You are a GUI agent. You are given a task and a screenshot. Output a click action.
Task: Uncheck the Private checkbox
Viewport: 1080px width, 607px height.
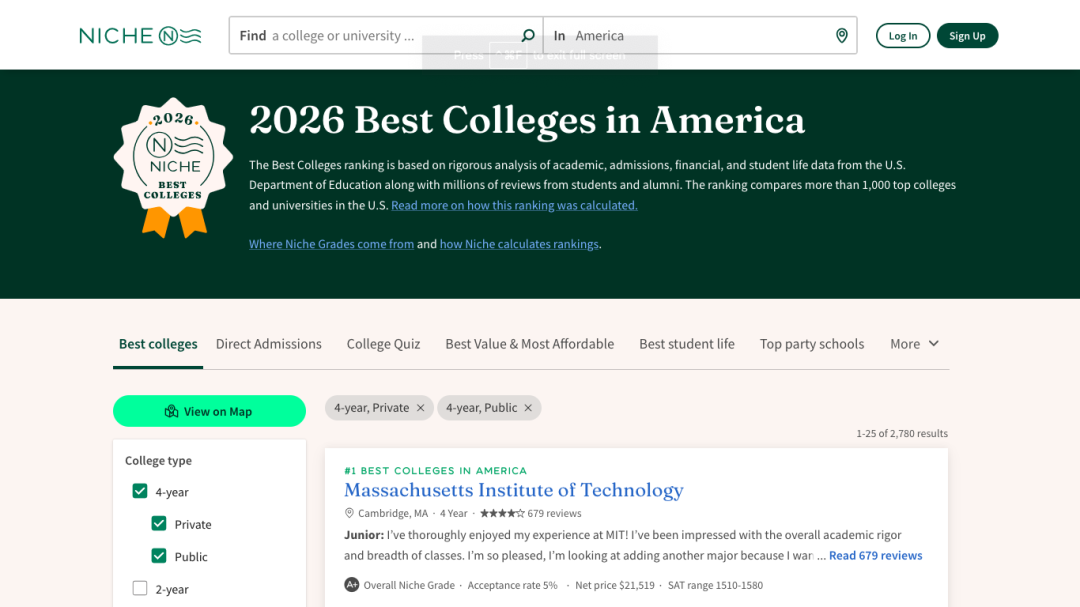[x=159, y=524]
